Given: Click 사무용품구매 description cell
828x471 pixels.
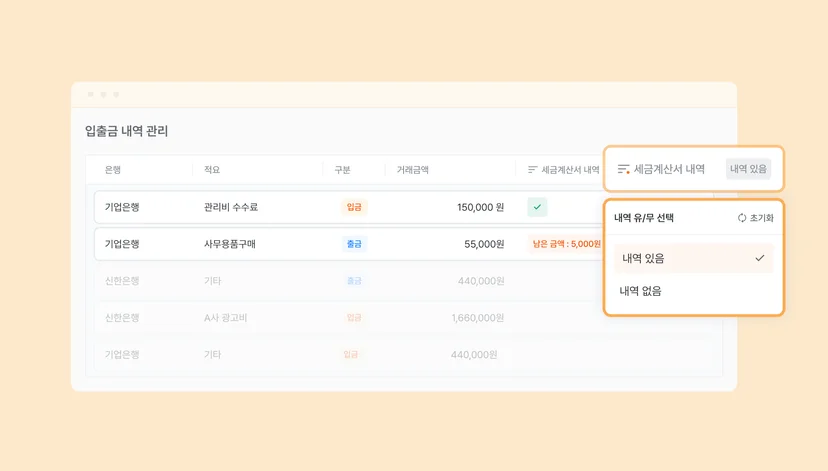Looking at the screenshot, I should [x=230, y=244].
